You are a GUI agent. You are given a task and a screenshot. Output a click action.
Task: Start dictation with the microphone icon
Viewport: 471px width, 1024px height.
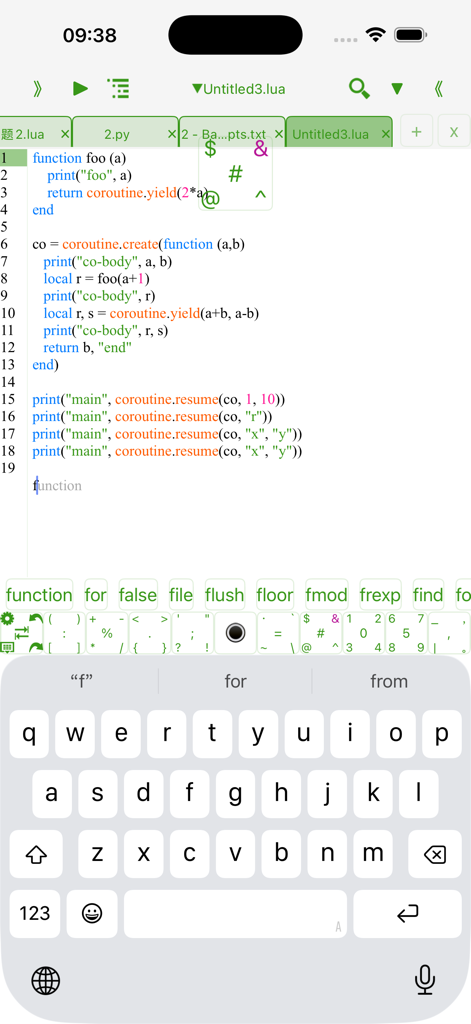[x=425, y=980]
